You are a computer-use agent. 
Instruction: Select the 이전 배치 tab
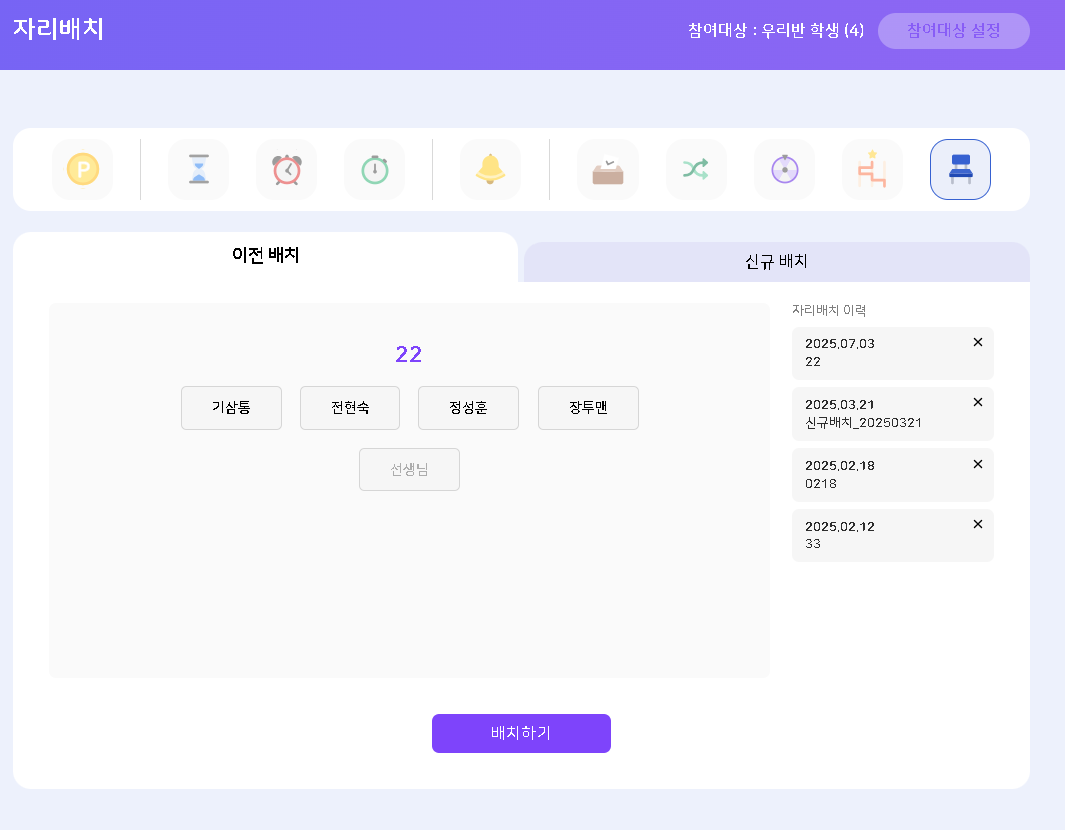coord(266,256)
